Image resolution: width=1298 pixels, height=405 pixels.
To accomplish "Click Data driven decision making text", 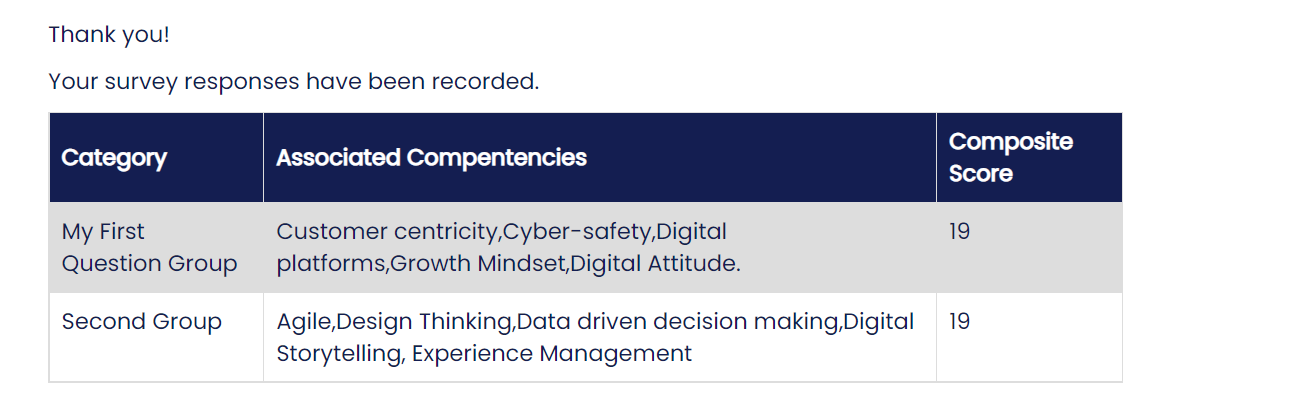I will click(679, 322).
